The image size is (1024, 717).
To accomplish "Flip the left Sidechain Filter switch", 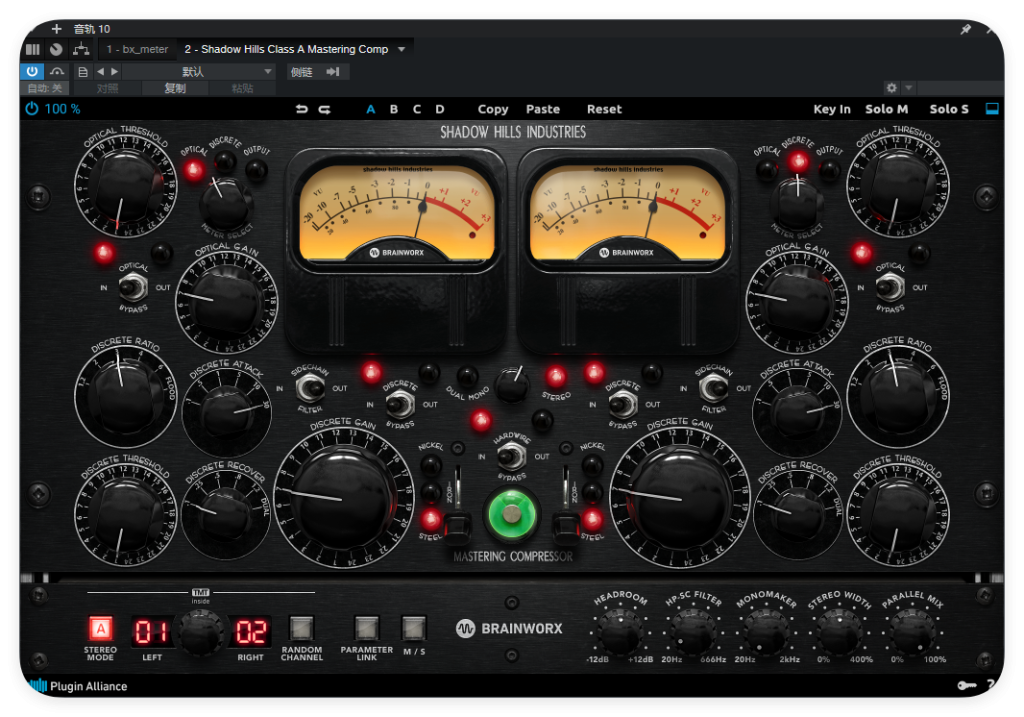I will coord(310,389).
